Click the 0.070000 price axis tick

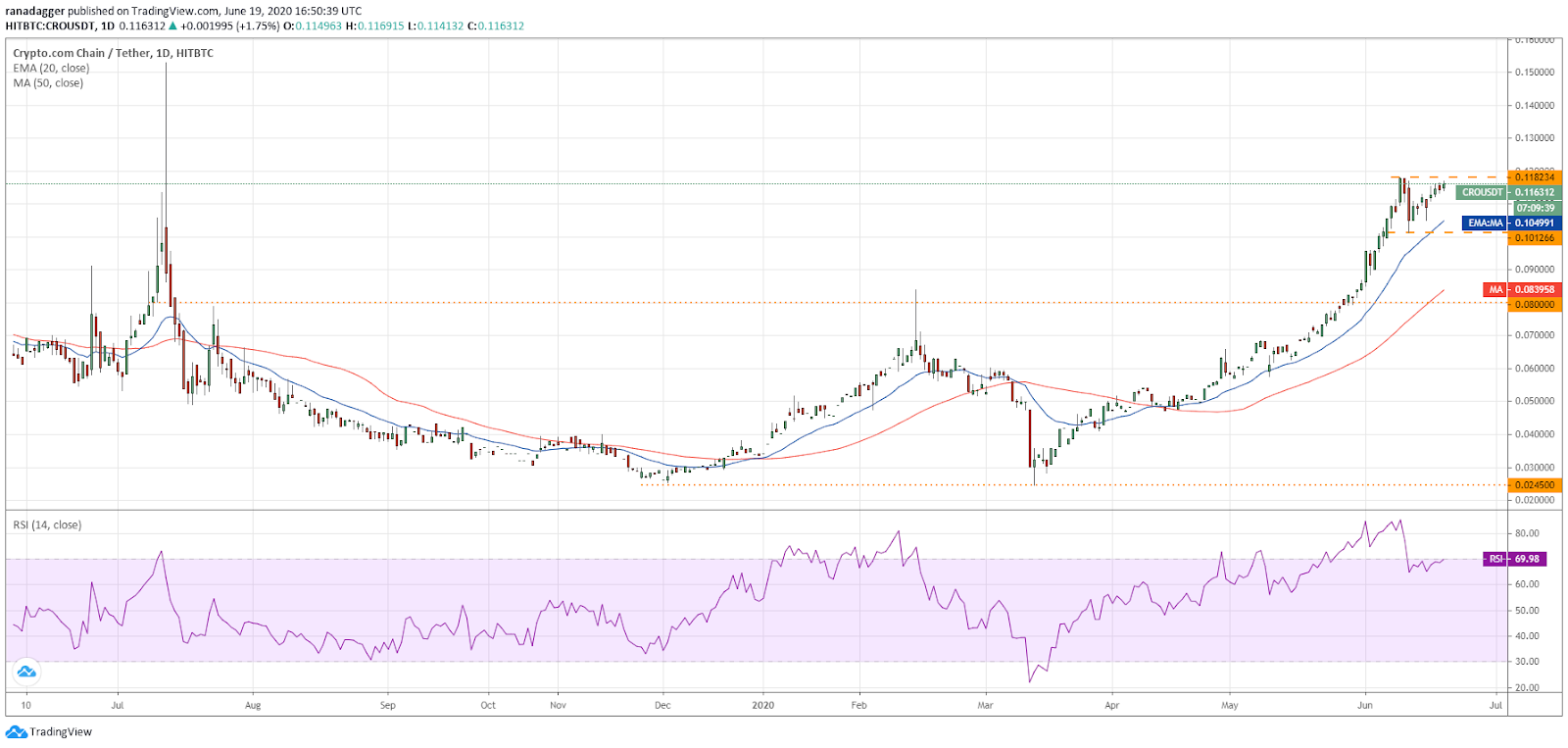tap(1535, 335)
